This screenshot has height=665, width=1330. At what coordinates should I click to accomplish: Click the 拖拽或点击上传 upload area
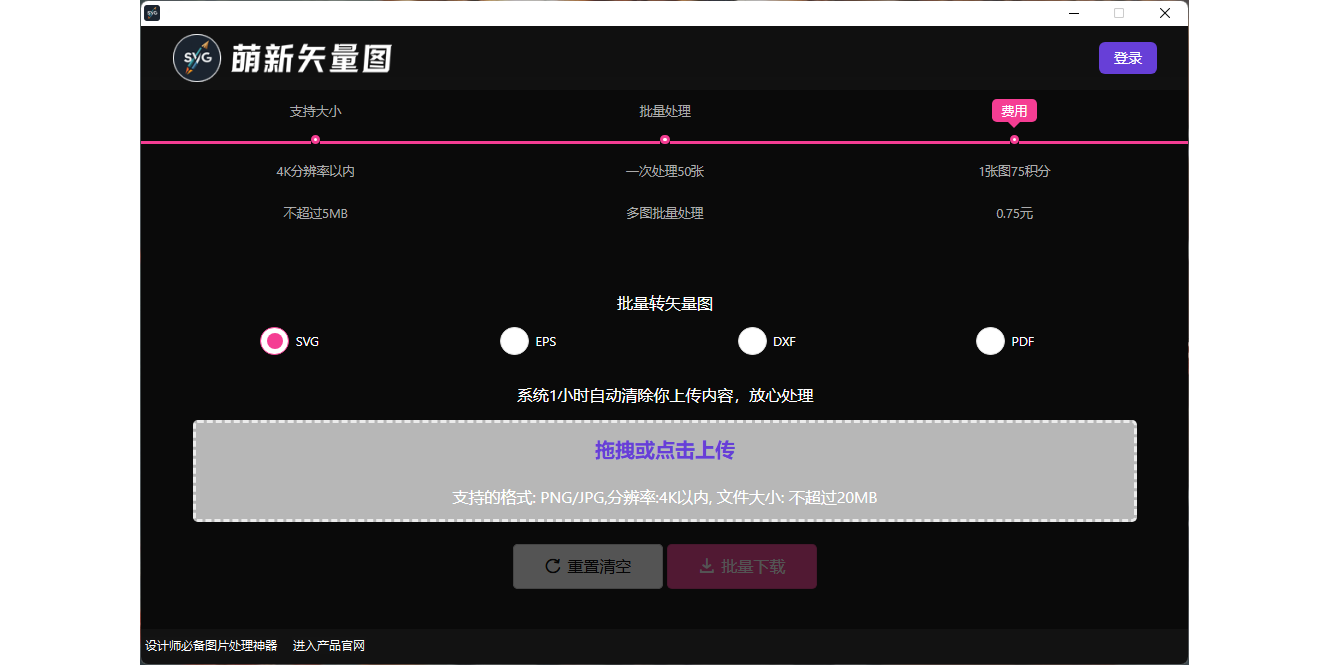pyautogui.click(x=664, y=470)
